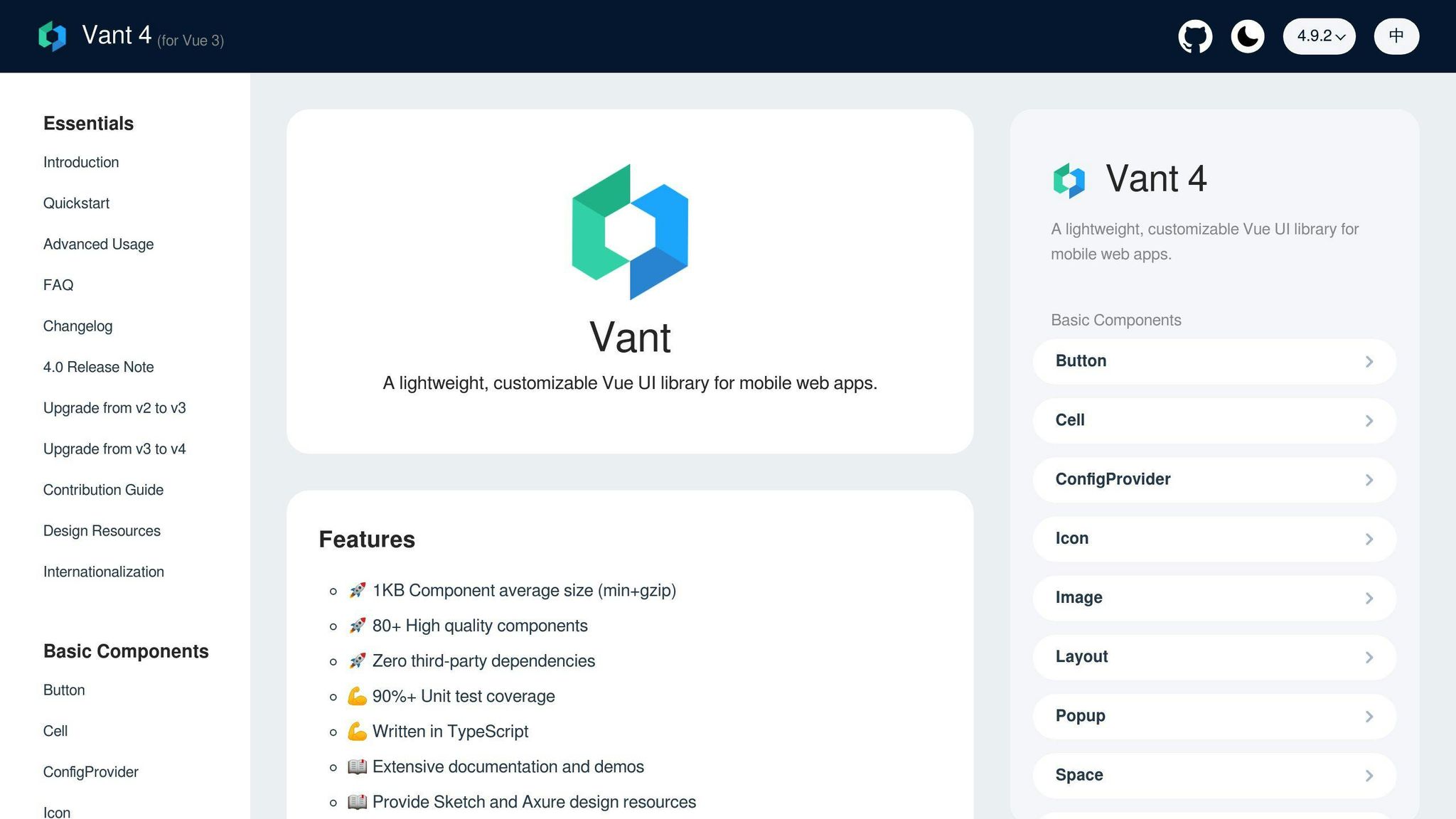1456x819 pixels.
Task: Click the Vant 4 header title
Action: [117, 35]
